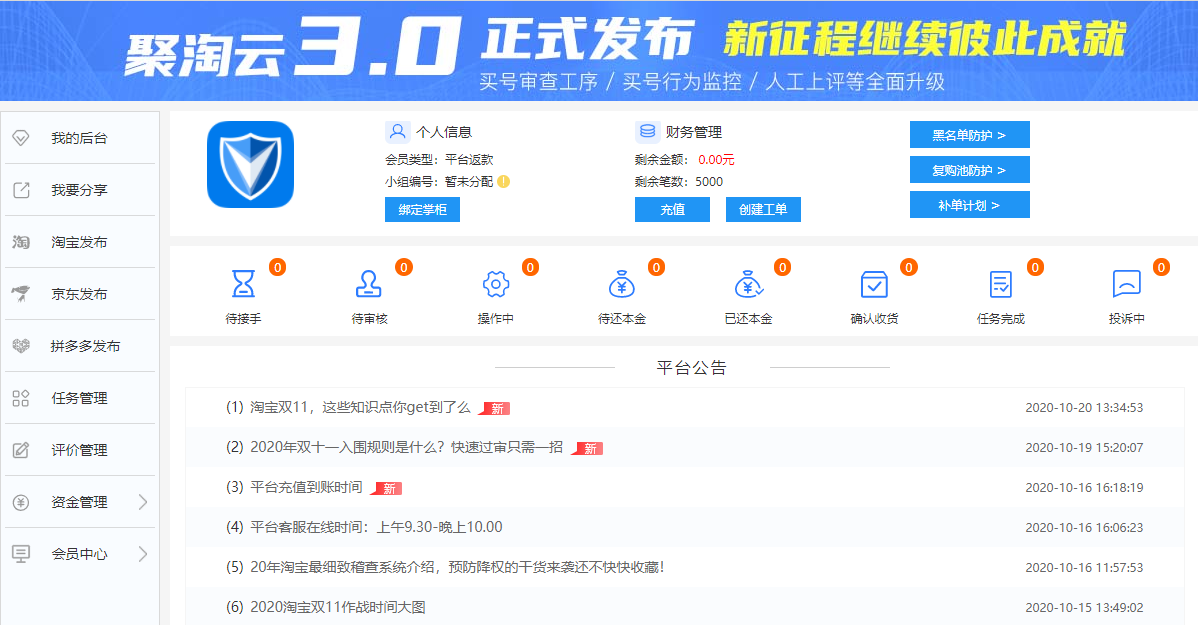Image resolution: width=1198 pixels, height=625 pixels.
Task: Expand the 资金管理 chevron arrow
Action: pos(143,502)
